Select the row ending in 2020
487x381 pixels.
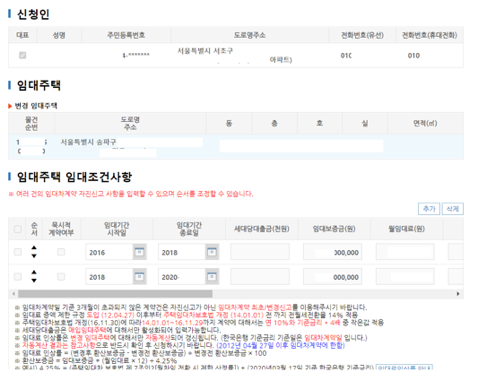(x=18, y=277)
